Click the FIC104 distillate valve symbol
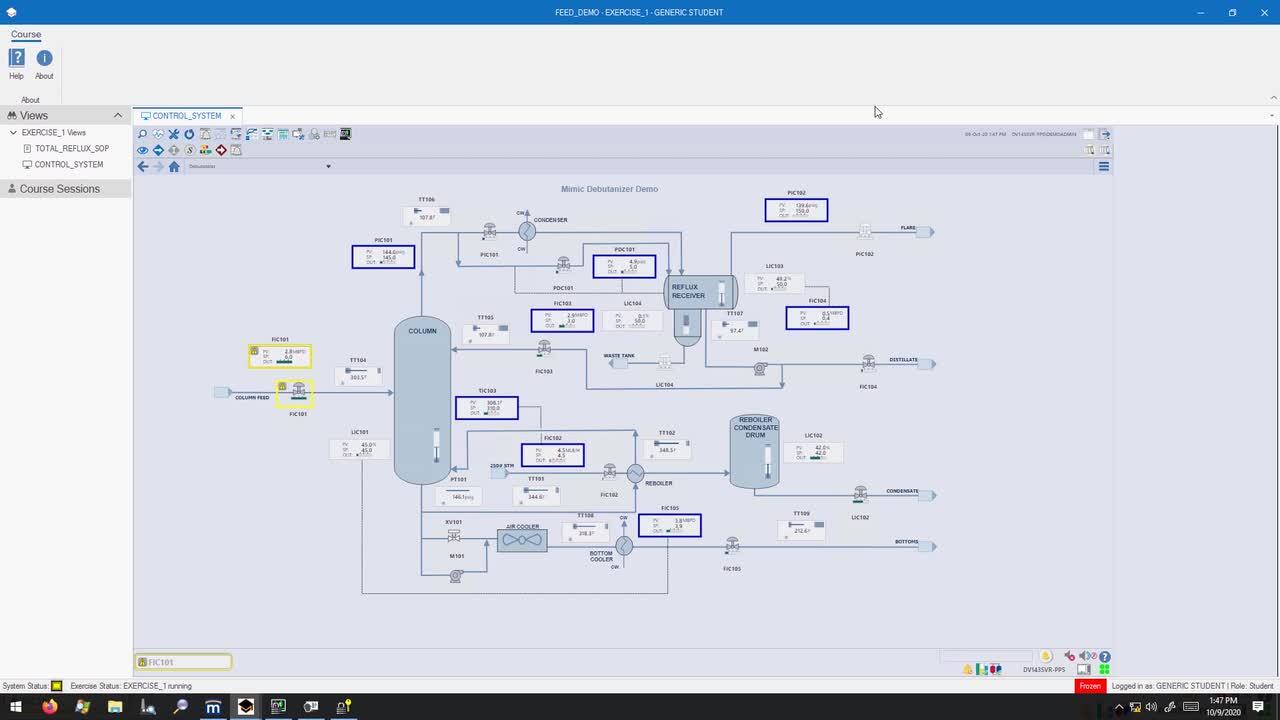The width and height of the screenshot is (1280, 720). point(869,363)
